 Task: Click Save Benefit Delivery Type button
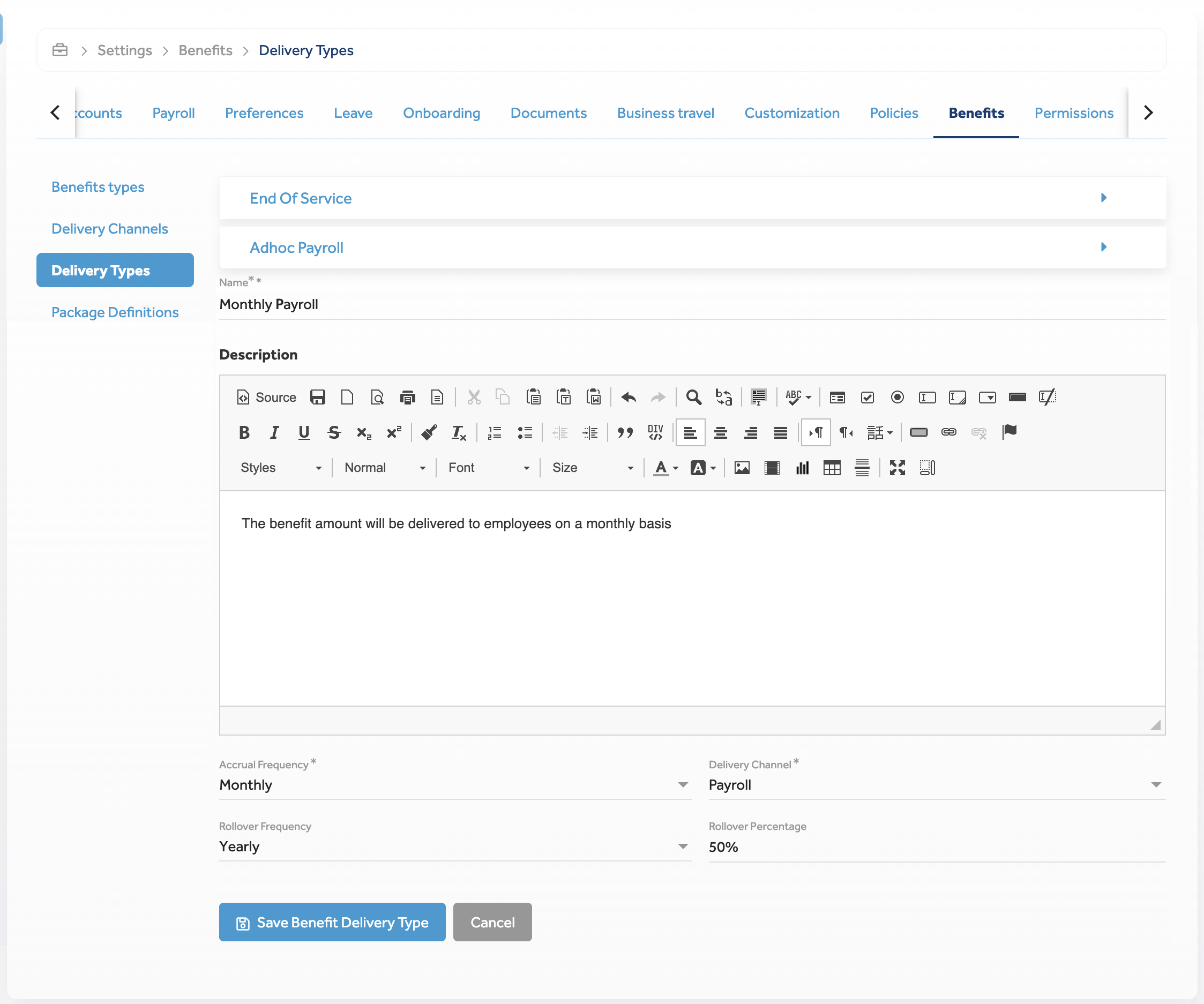[x=332, y=922]
